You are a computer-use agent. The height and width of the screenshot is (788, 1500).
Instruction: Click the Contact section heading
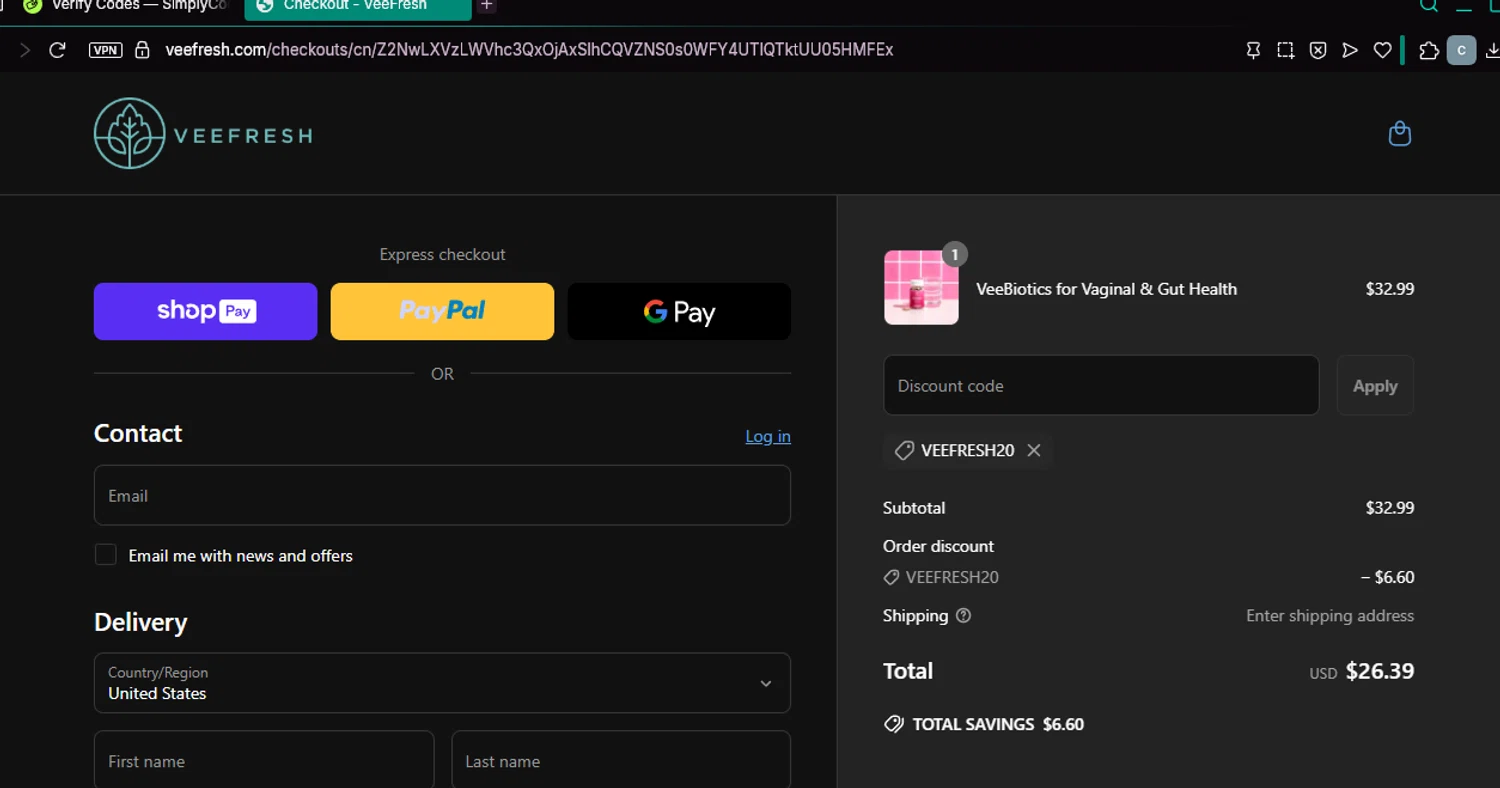[x=138, y=433]
